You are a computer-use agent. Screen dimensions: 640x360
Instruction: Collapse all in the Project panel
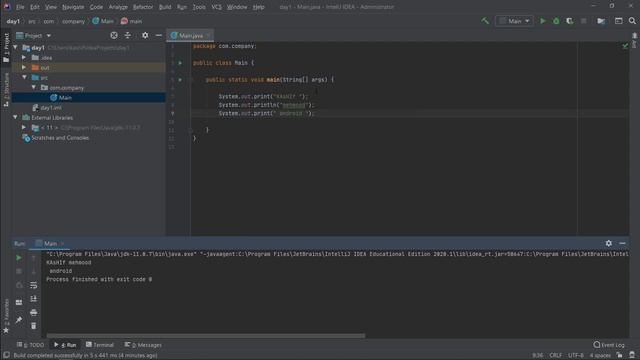click(x=128, y=36)
